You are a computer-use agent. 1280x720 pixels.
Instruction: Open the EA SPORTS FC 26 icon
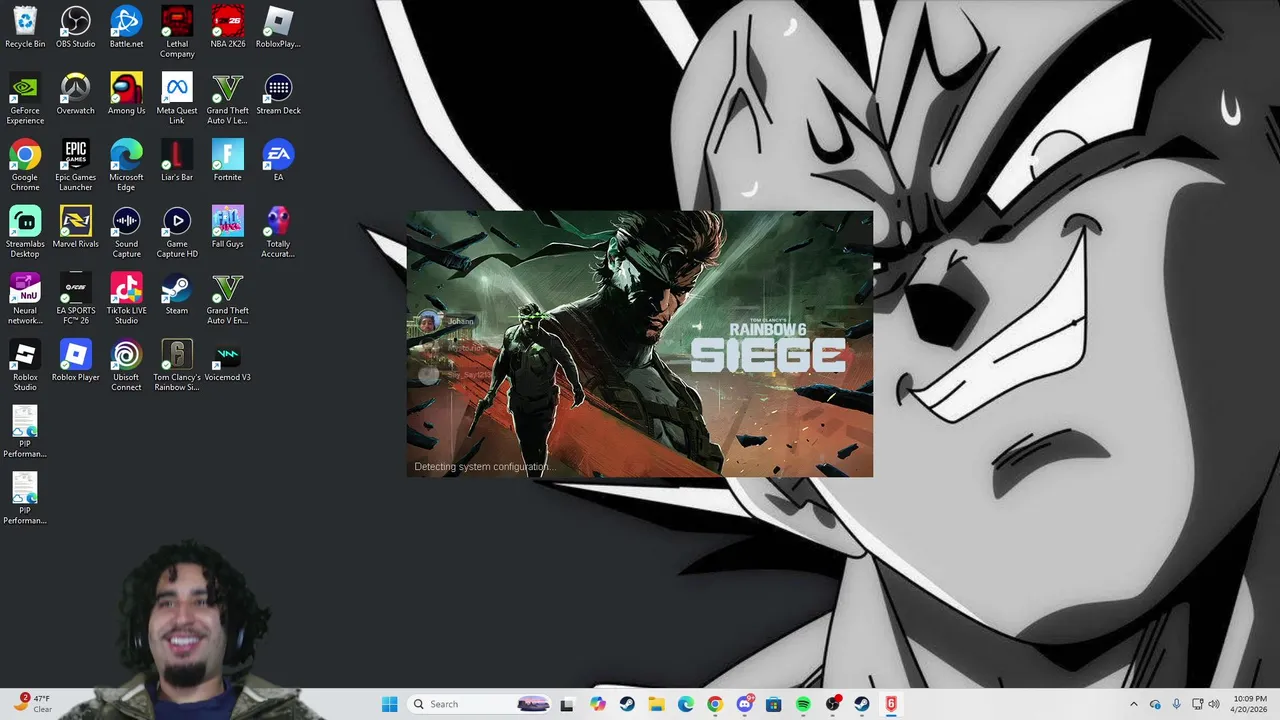click(76, 299)
